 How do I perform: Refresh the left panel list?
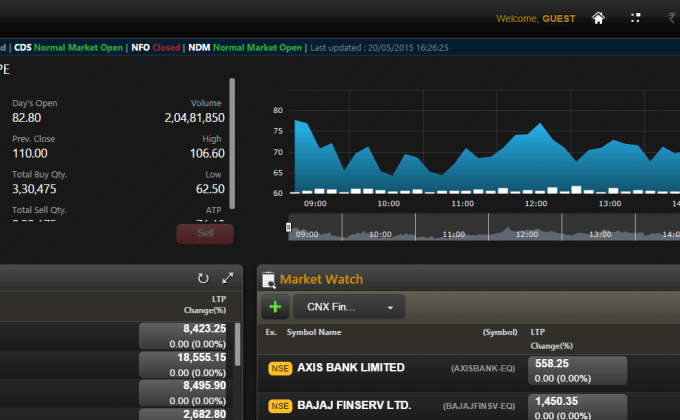tap(203, 278)
